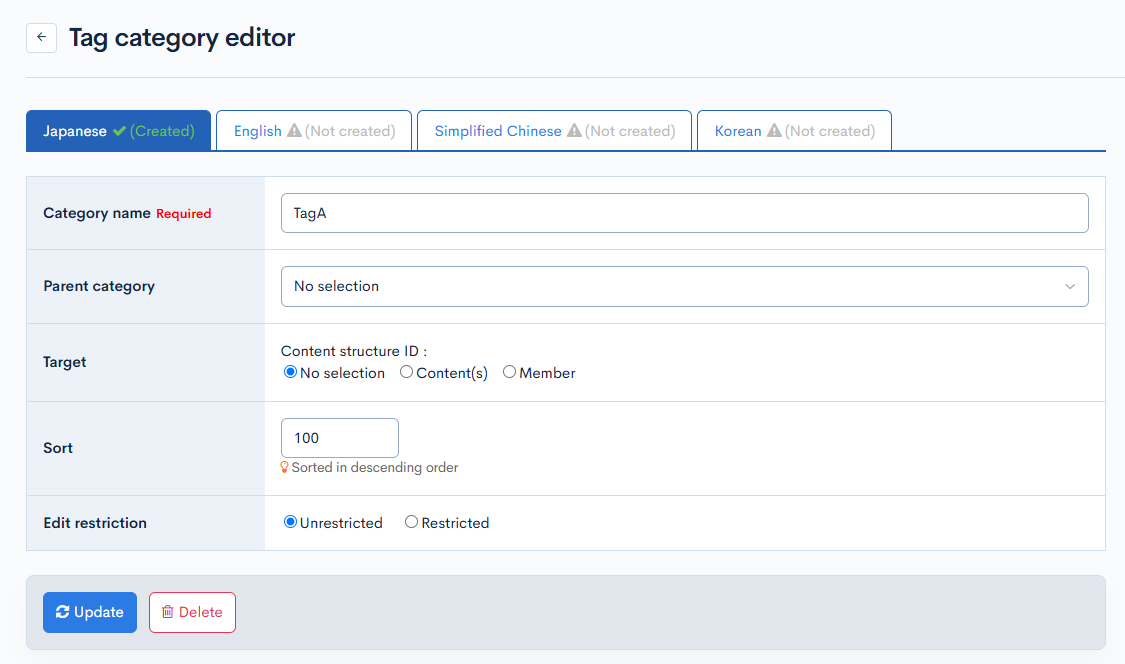The height and width of the screenshot is (664, 1125).
Task: Click the green checkmark on Japanese tab
Action: pos(119,131)
